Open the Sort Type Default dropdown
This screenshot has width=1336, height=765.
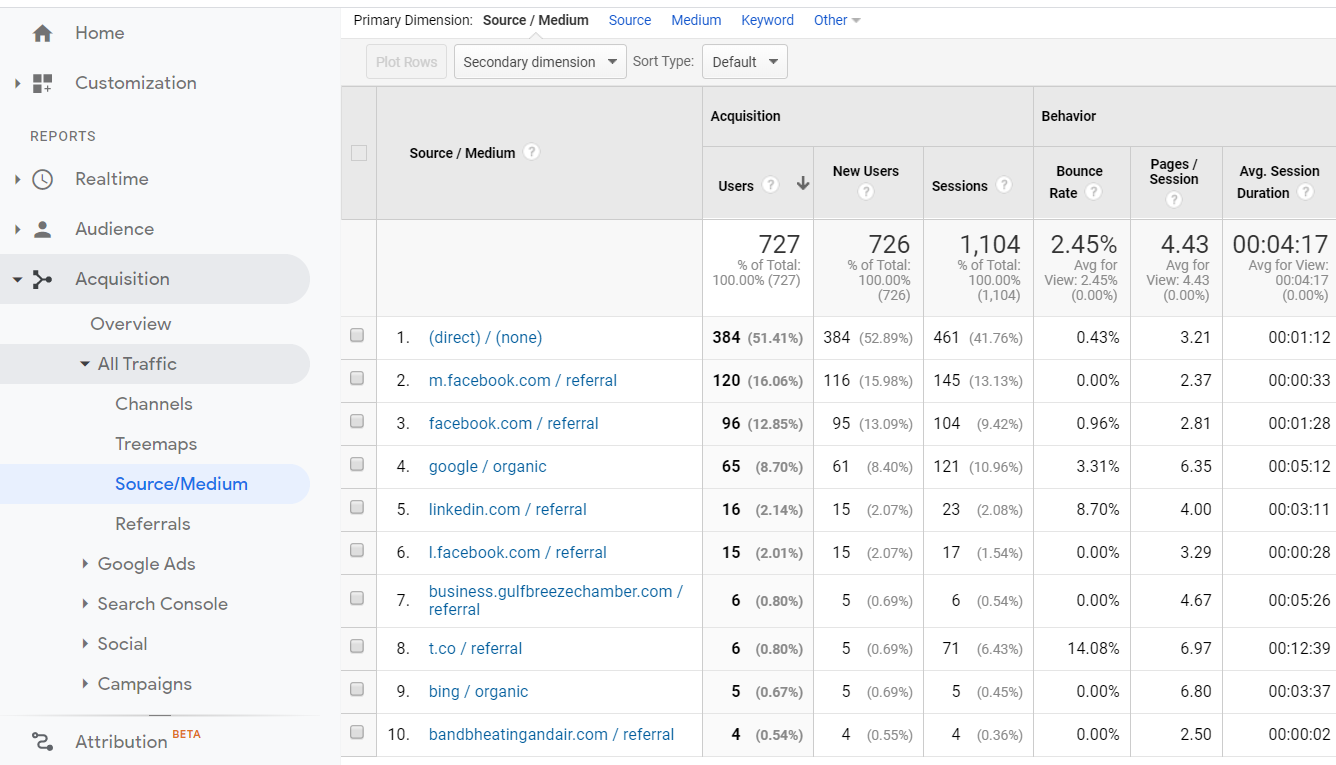coord(745,62)
